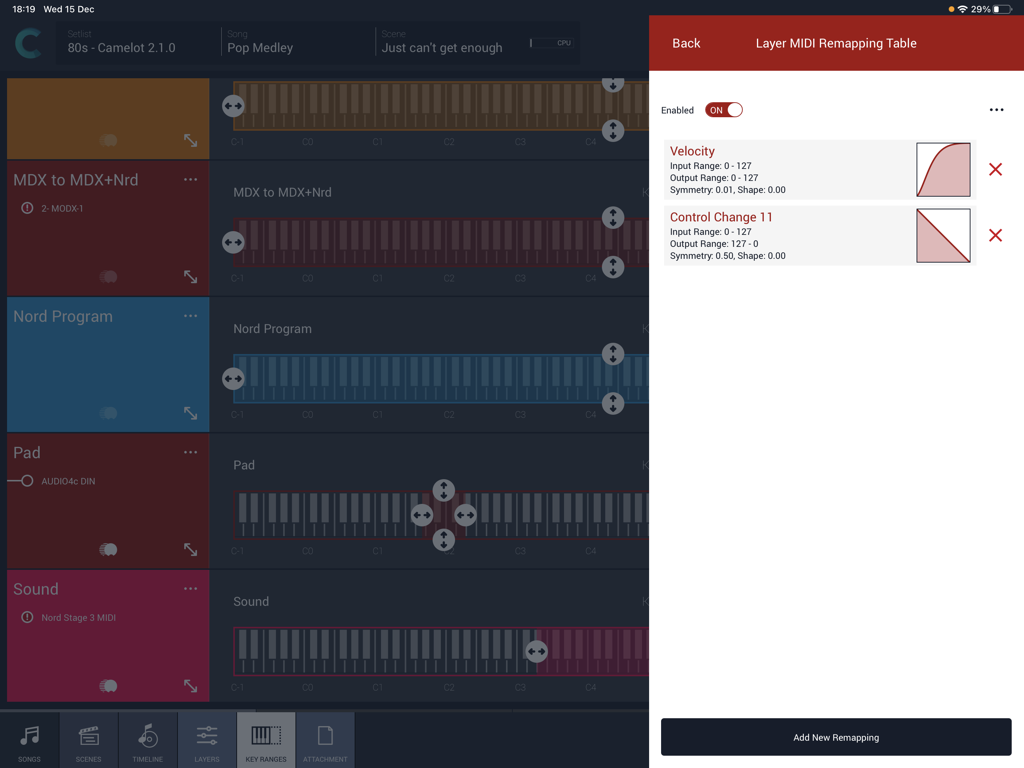Switch to the Attachment tab
Viewport: 1024px width, 768px height.
324,738
